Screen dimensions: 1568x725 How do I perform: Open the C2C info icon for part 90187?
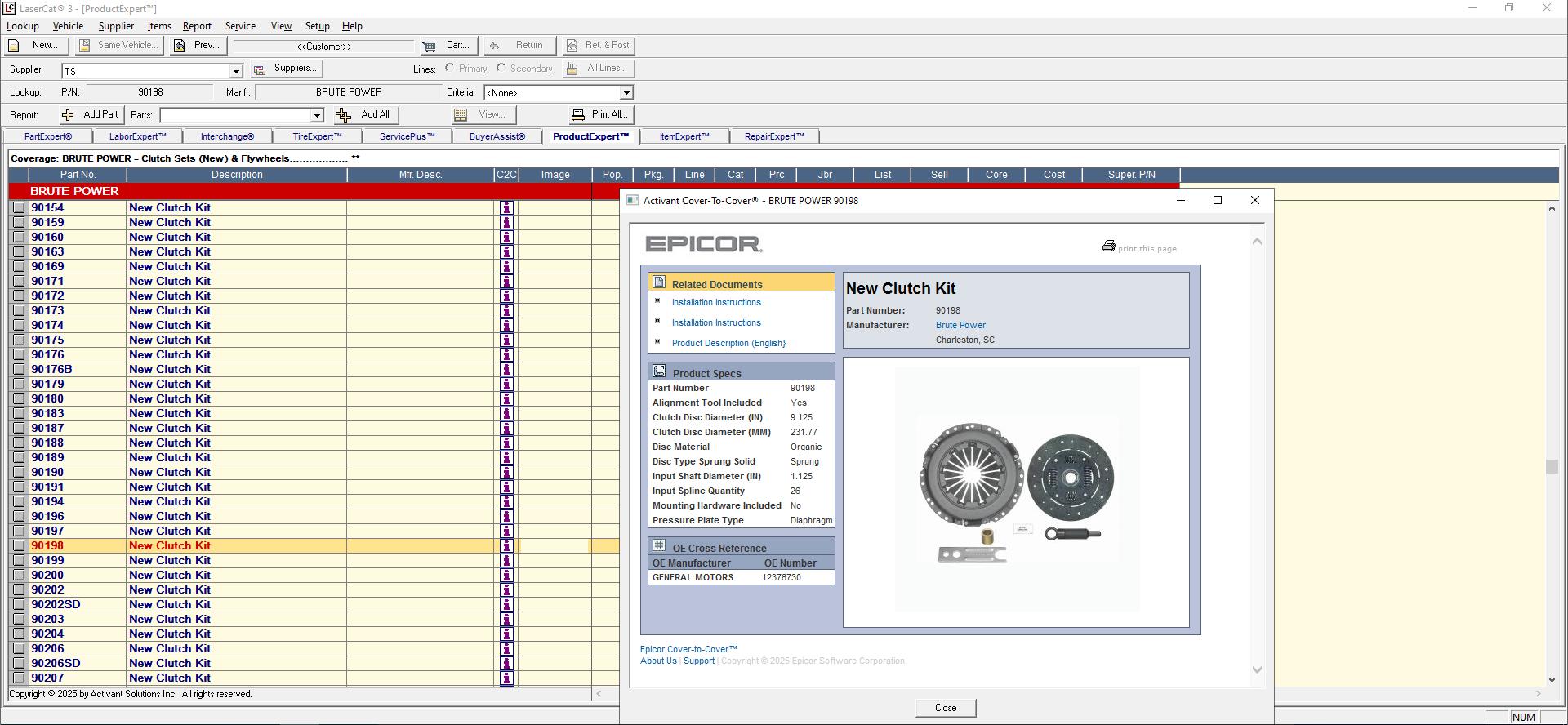pyautogui.click(x=506, y=429)
